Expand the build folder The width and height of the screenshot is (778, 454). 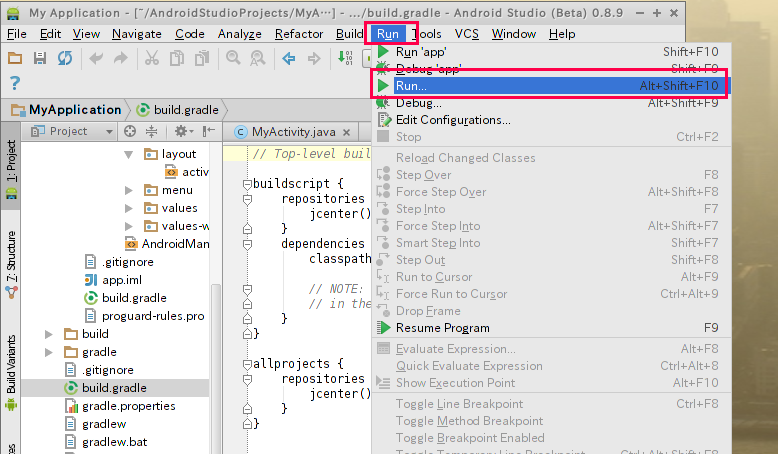point(49,334)
